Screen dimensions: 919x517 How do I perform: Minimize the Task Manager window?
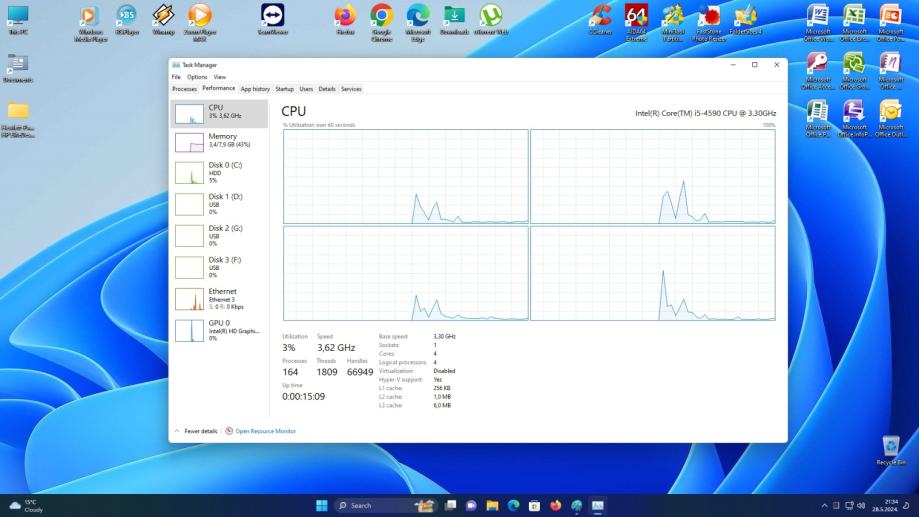pyautogui.click(x=733, y=65)
